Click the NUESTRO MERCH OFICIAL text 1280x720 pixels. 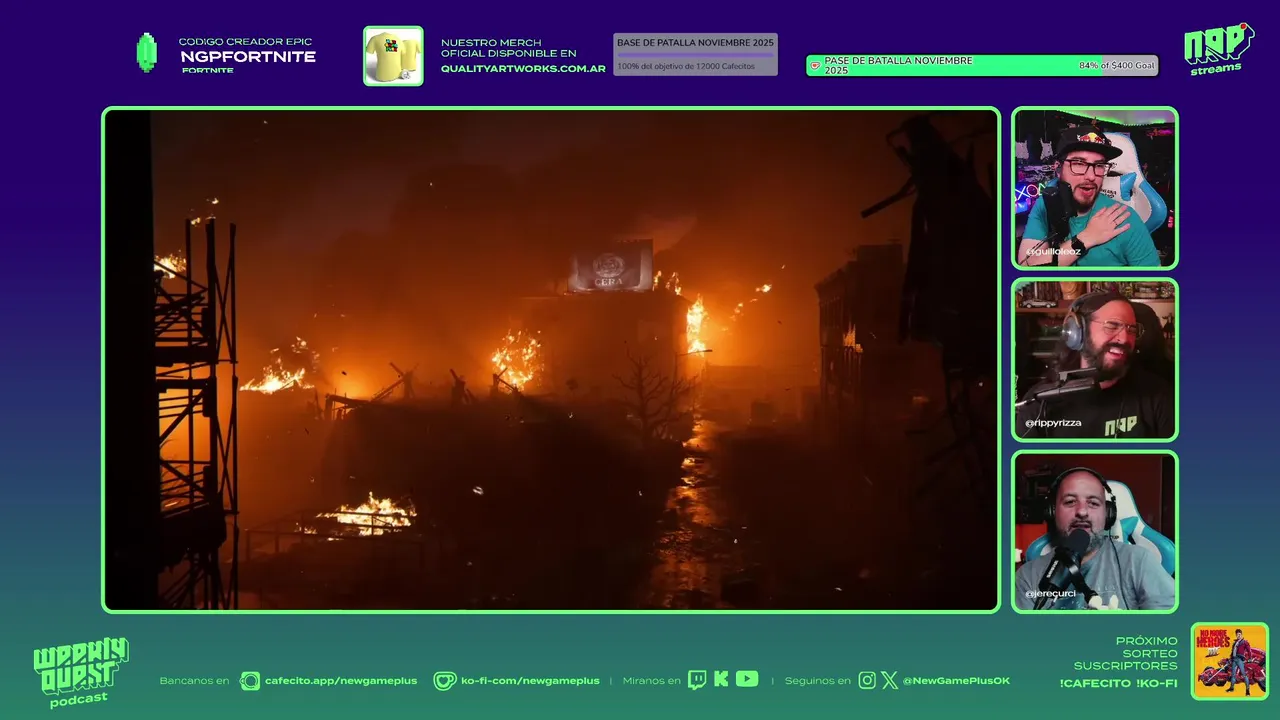[509, 48]
